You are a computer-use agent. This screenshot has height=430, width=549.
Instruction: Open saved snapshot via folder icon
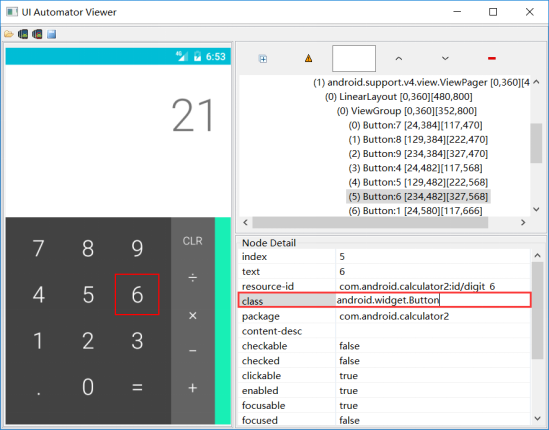pos(9,34)
